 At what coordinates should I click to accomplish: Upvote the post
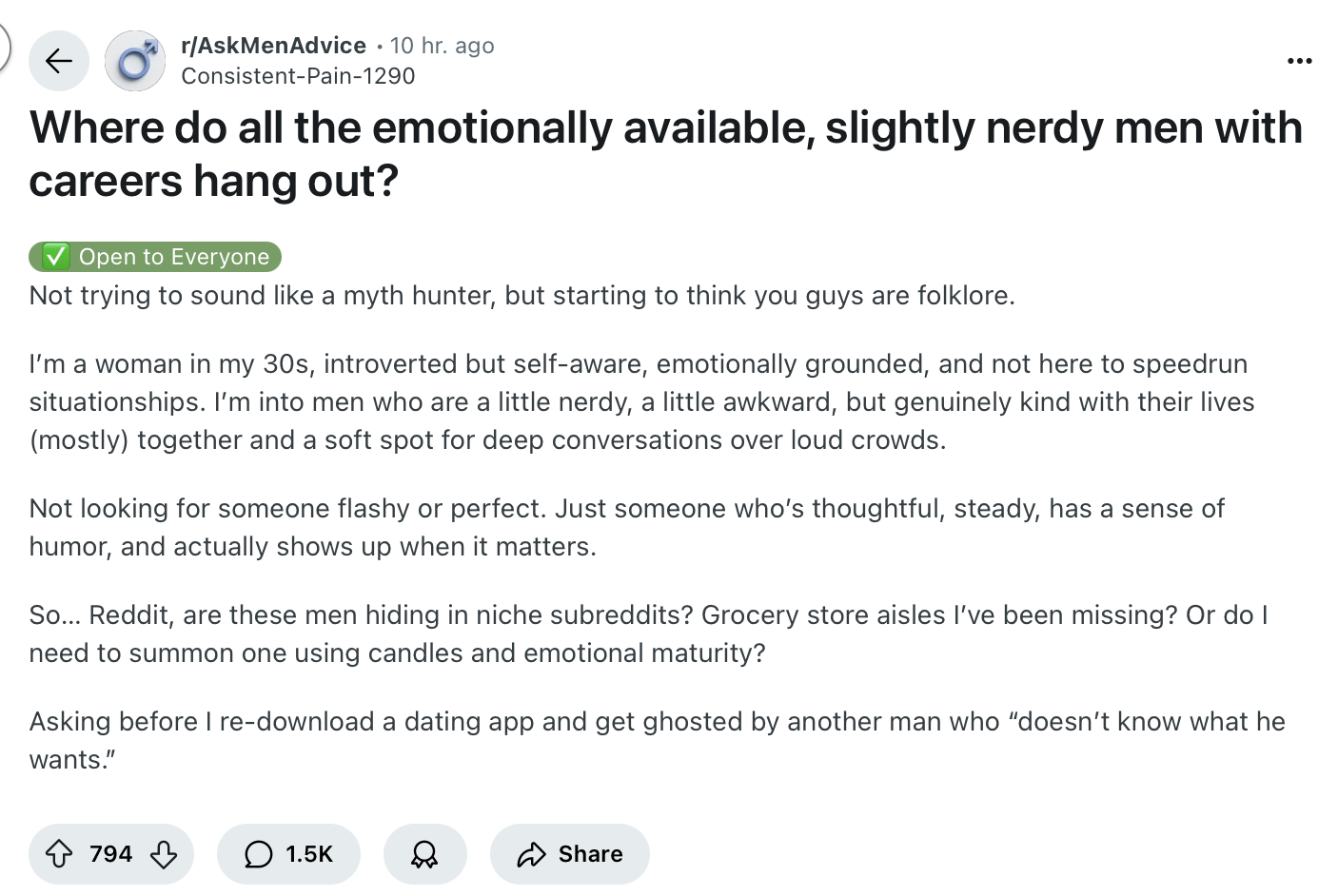[59, 854]
